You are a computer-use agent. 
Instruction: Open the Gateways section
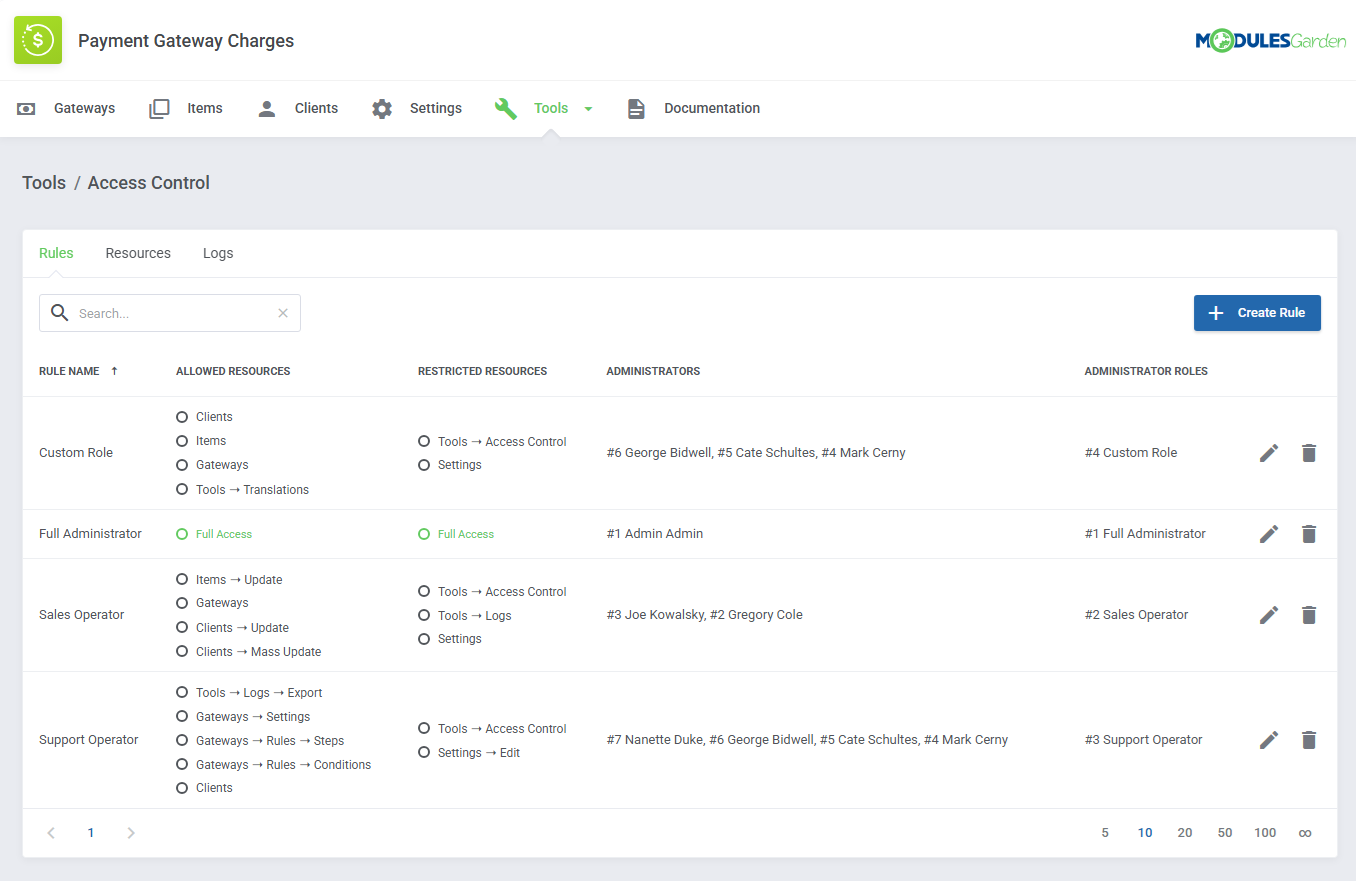pos(83,108)
